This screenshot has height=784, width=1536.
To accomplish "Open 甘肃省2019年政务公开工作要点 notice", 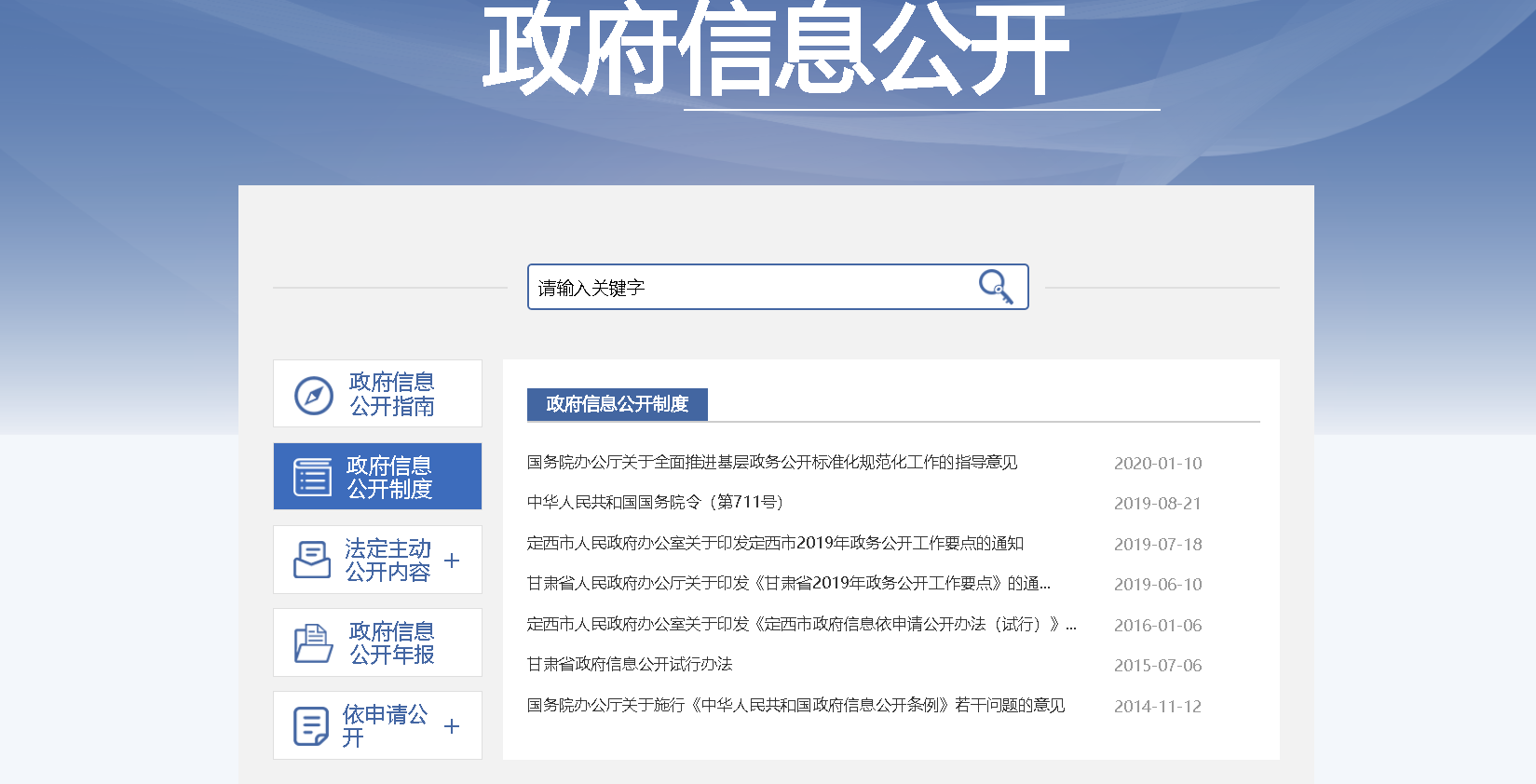I will pos(788,584).
